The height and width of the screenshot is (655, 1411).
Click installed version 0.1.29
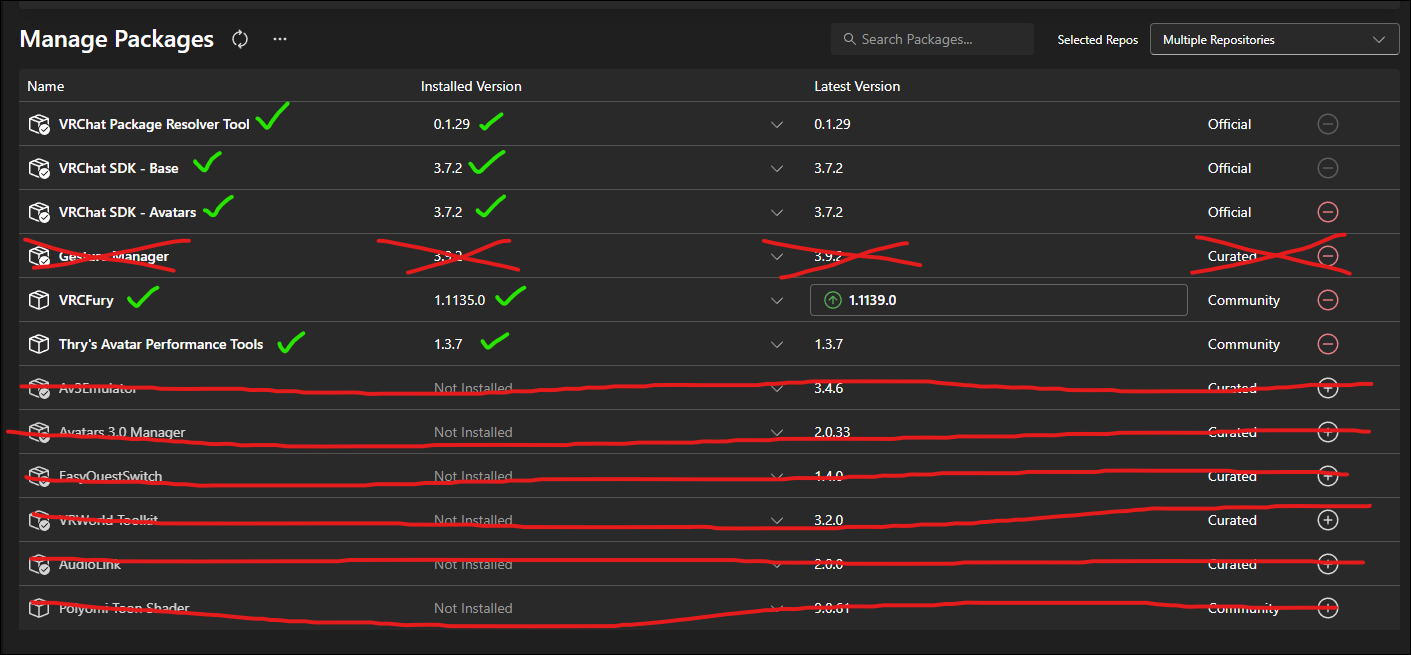point(450,124)
